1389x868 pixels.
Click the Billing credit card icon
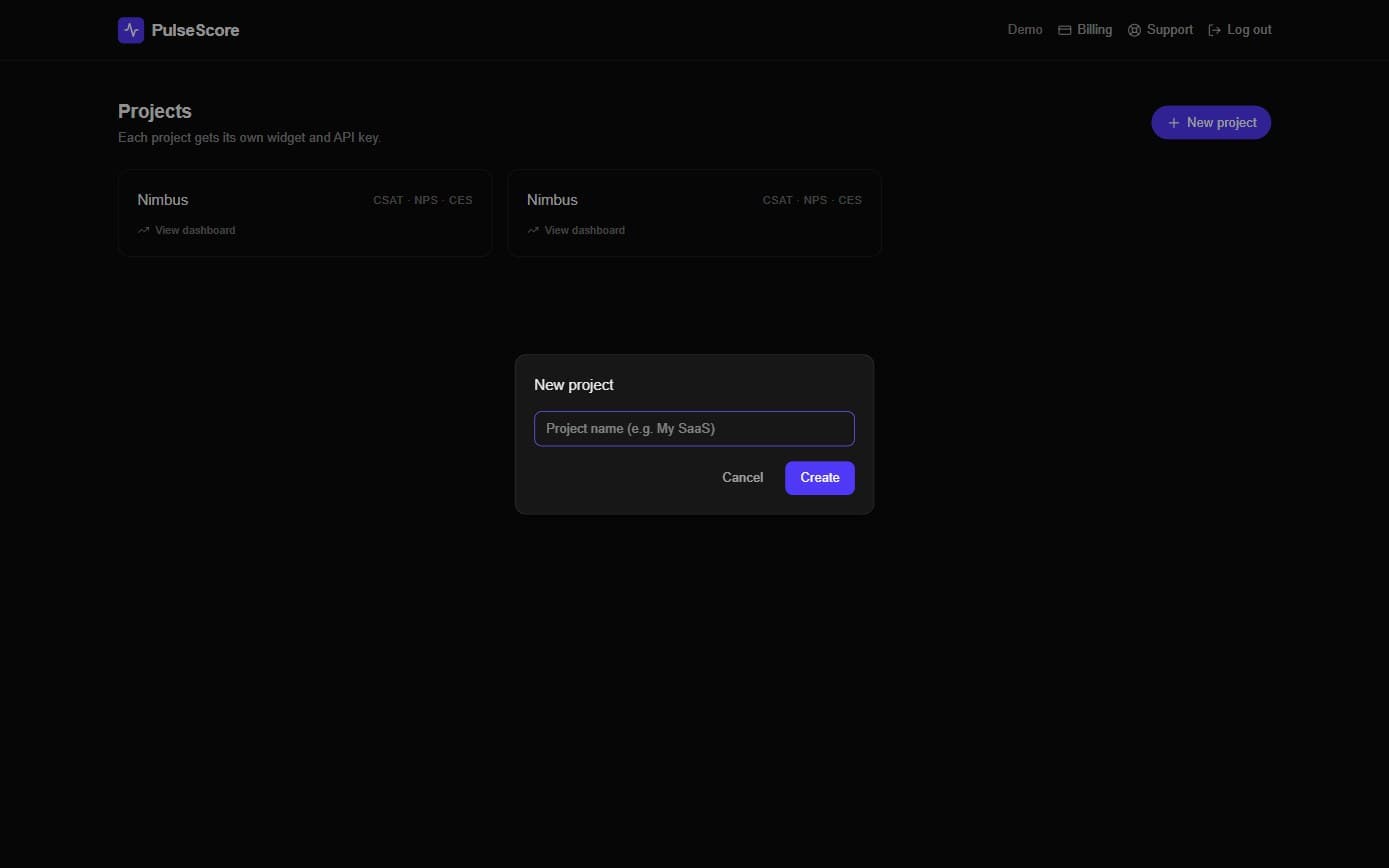tap(1065, 30)
